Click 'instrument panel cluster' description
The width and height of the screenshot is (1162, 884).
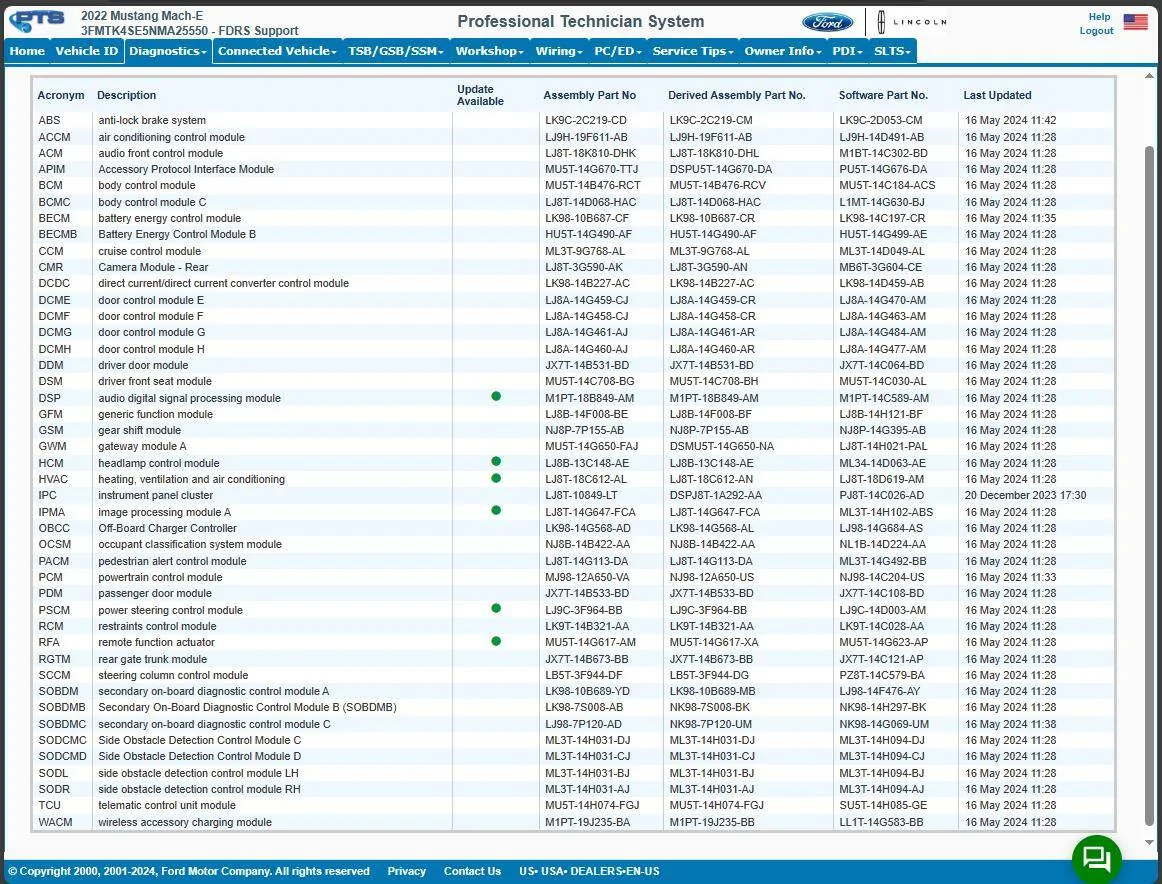[156, 495]
